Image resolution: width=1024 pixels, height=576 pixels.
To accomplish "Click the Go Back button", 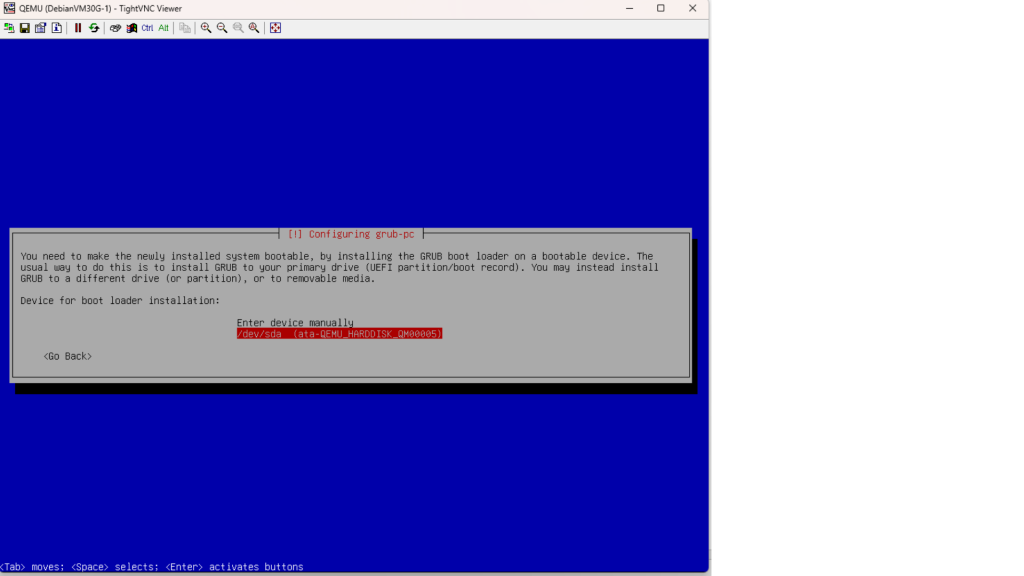I will [x=67, y=356].
